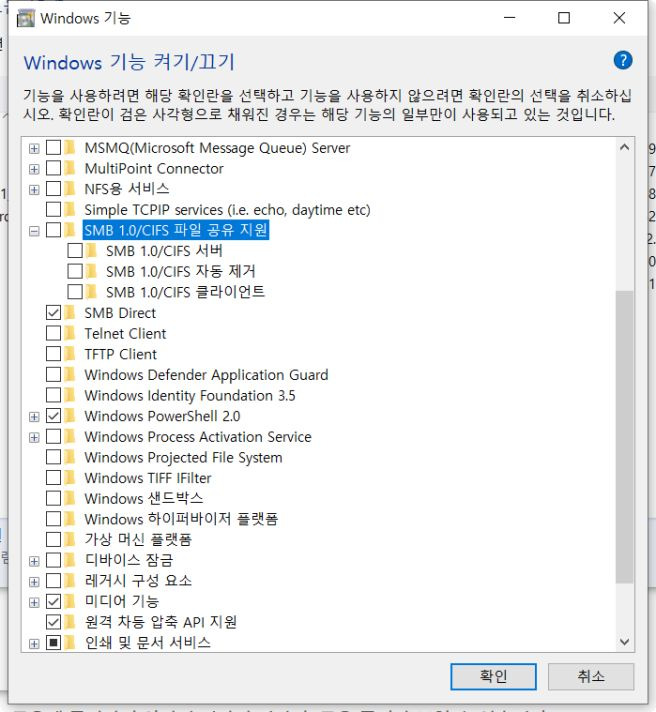
Task: Enable Simple TCPIP services checkbox
Action: pyautogui.click(x=53, y=209)
